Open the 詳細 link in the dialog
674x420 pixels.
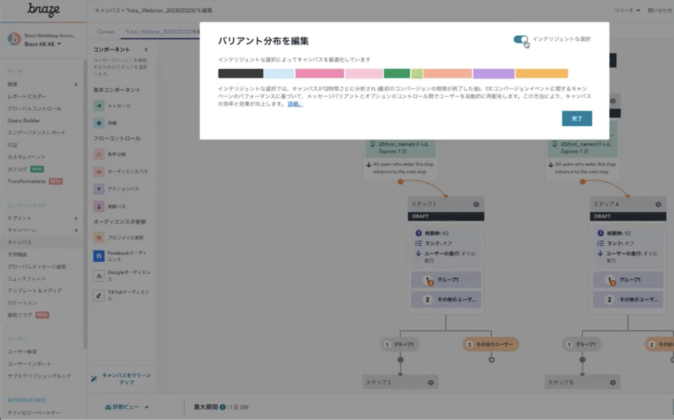pos(295,104)
